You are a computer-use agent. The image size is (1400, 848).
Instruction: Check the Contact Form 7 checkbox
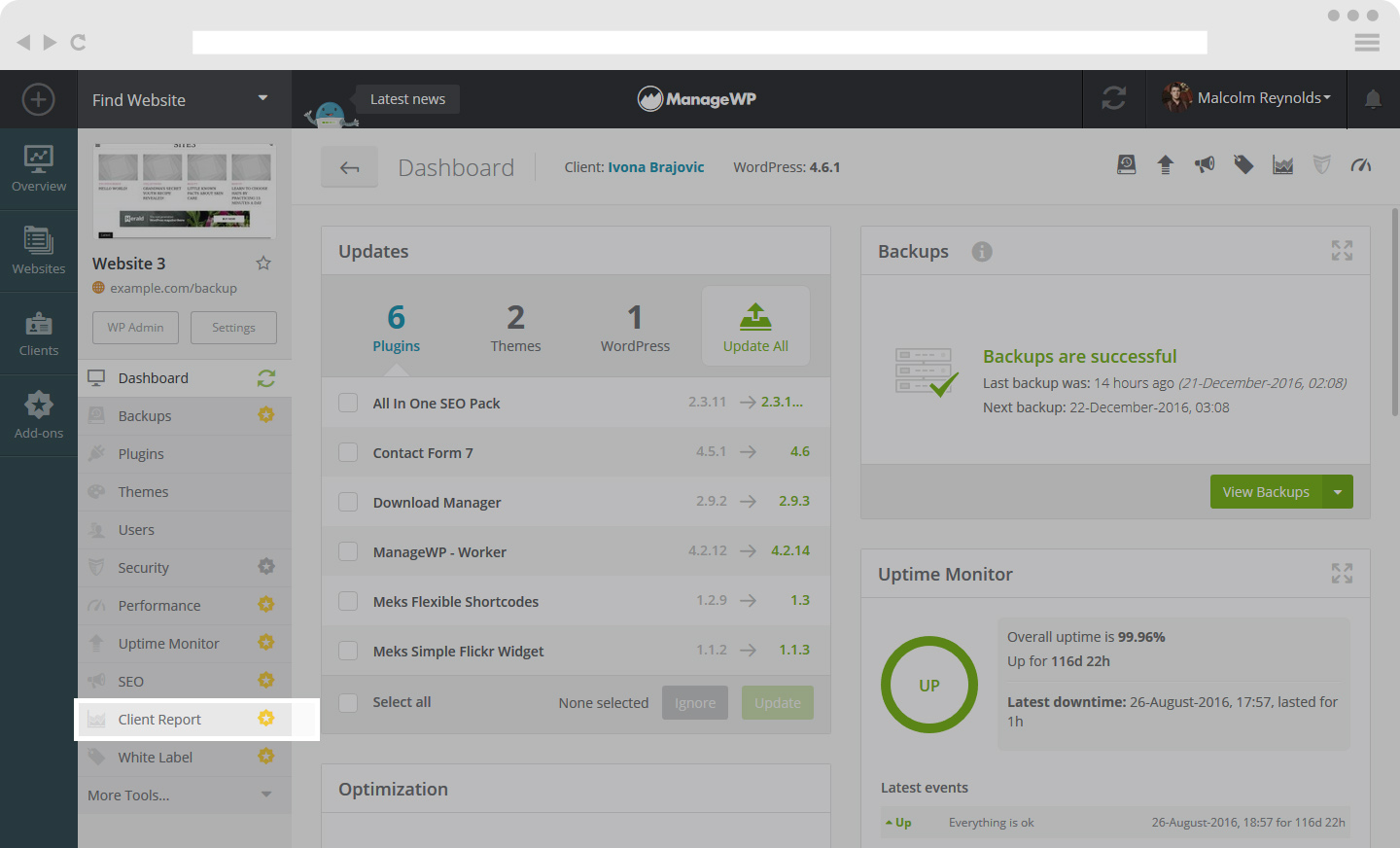point(348,452)
